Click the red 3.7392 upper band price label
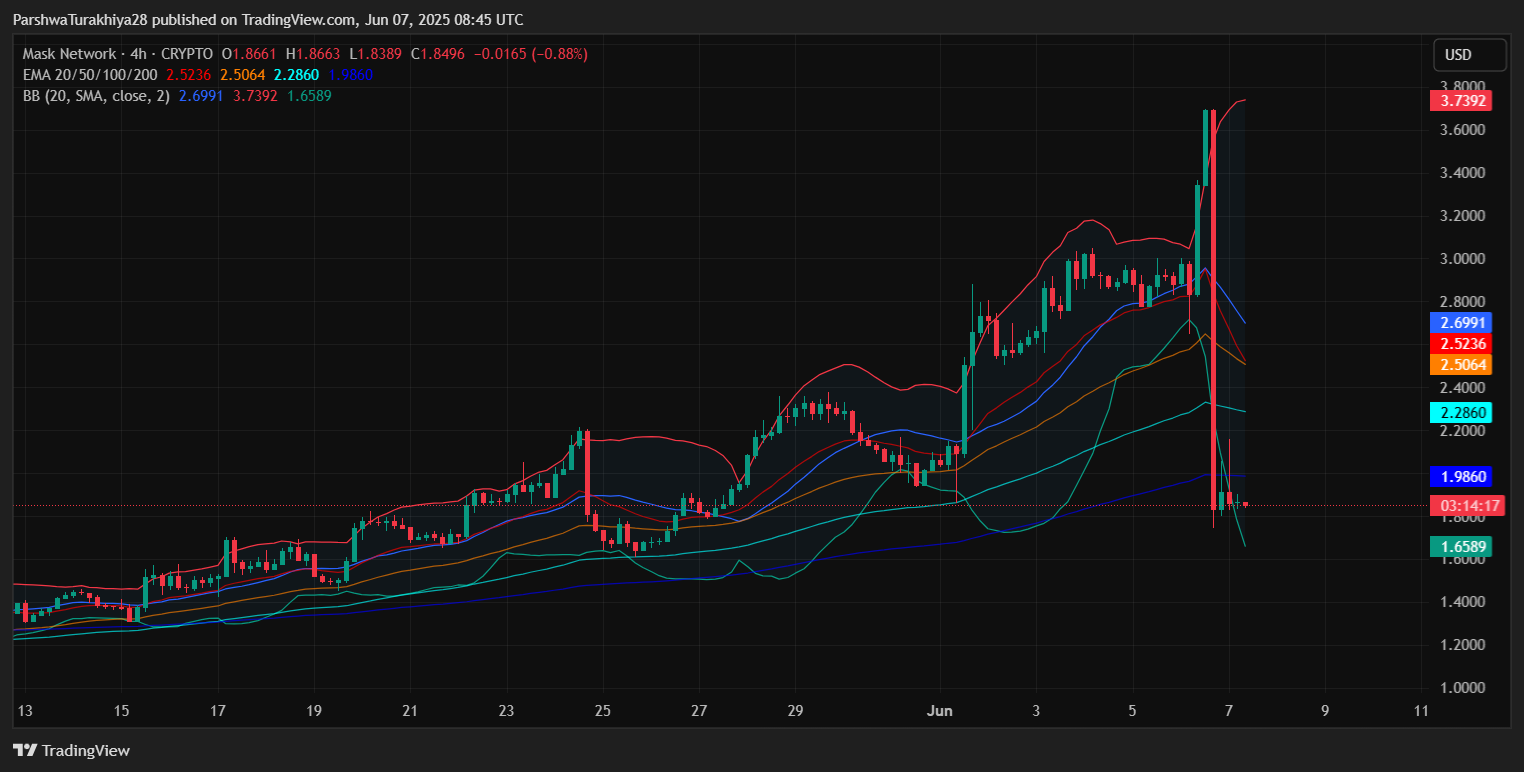Screen dimensions: 1524x772 coord(1461,101)
